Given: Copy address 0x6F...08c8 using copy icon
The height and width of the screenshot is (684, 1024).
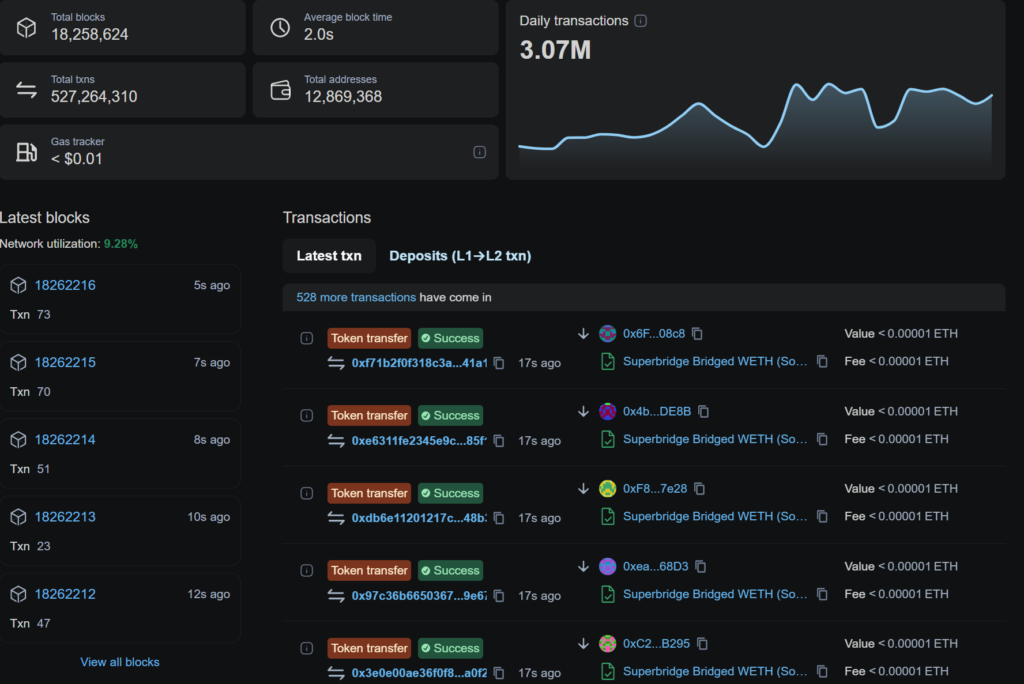Looking at the screenshot, I should (698, 334).
